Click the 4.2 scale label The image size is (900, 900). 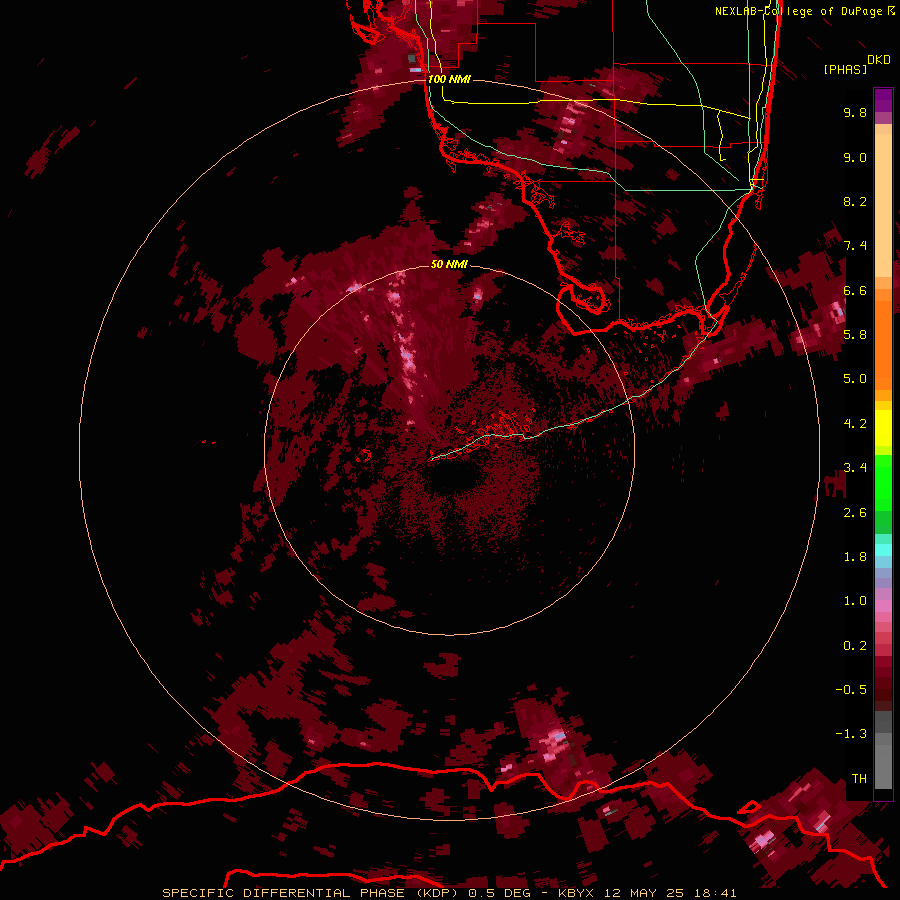855,424
